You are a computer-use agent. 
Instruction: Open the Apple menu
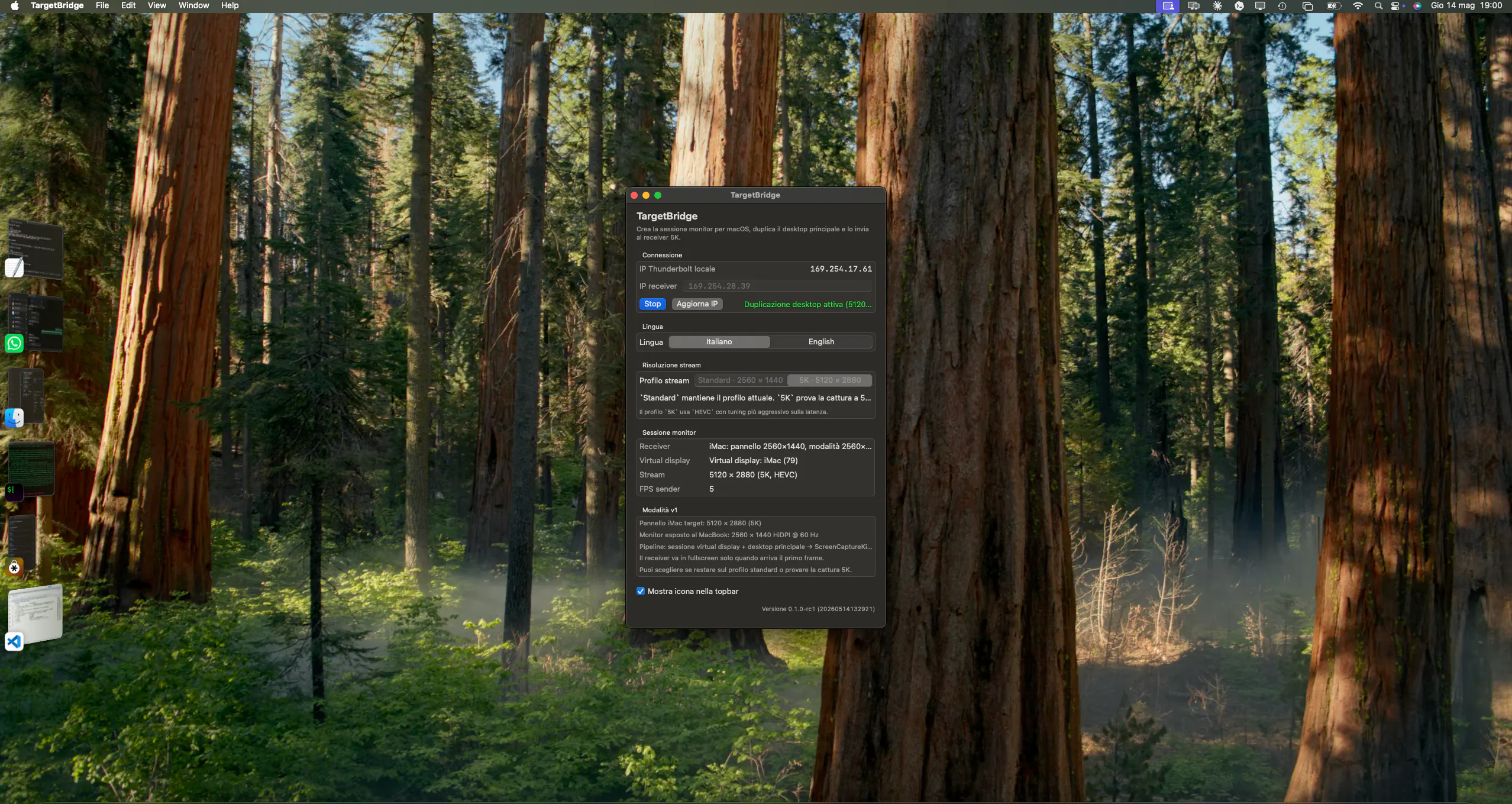click(15, 6)
